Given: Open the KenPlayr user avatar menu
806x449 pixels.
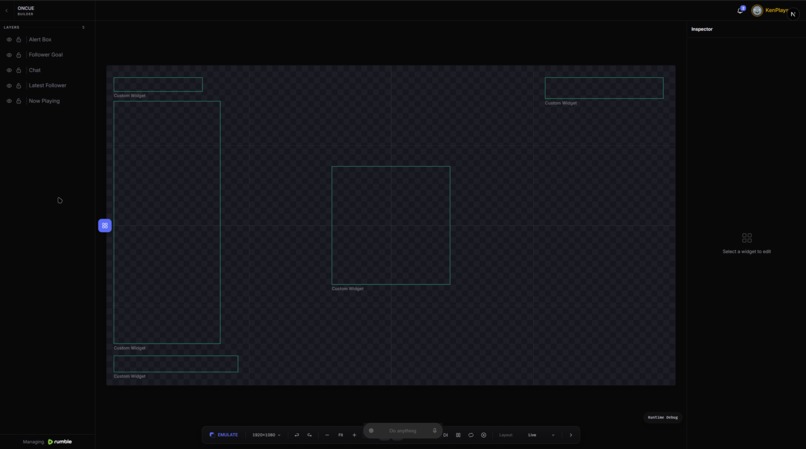Looking at the screenshot, I should point(757,10).
